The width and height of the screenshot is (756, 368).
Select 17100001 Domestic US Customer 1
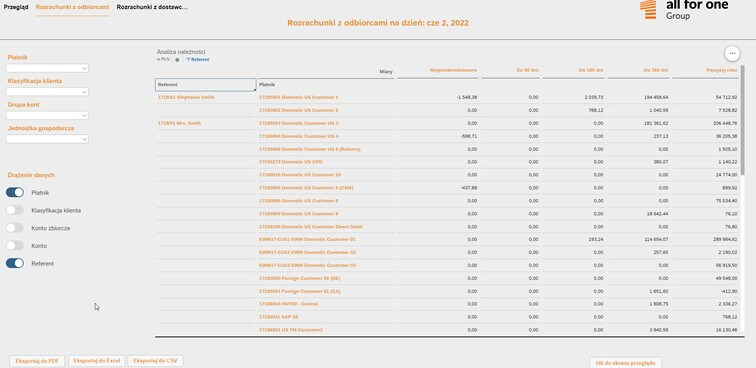click(x=298, y=97)
